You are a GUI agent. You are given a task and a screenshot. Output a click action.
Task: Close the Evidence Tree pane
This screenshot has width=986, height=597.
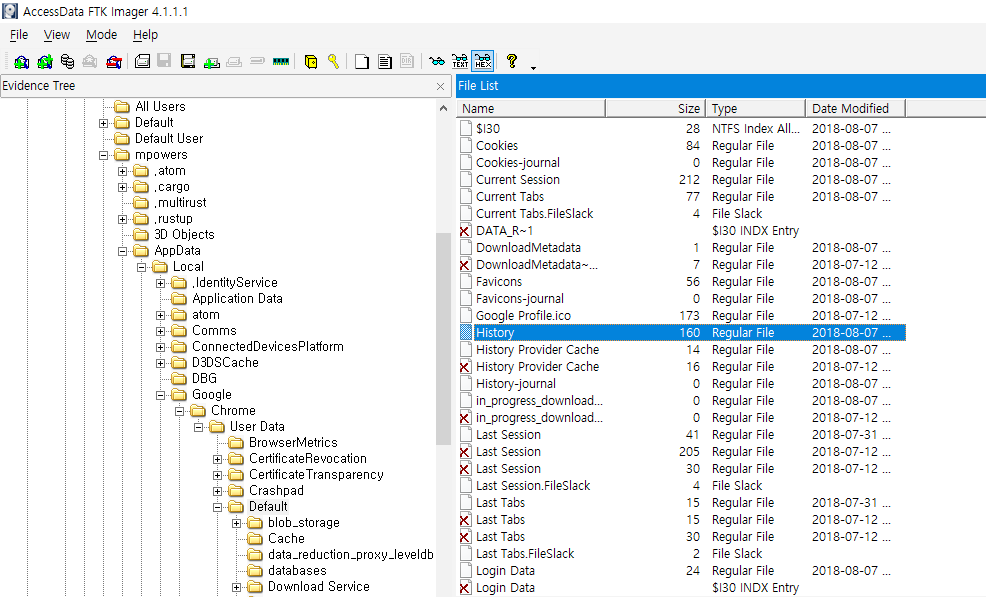tap(440, 86)
